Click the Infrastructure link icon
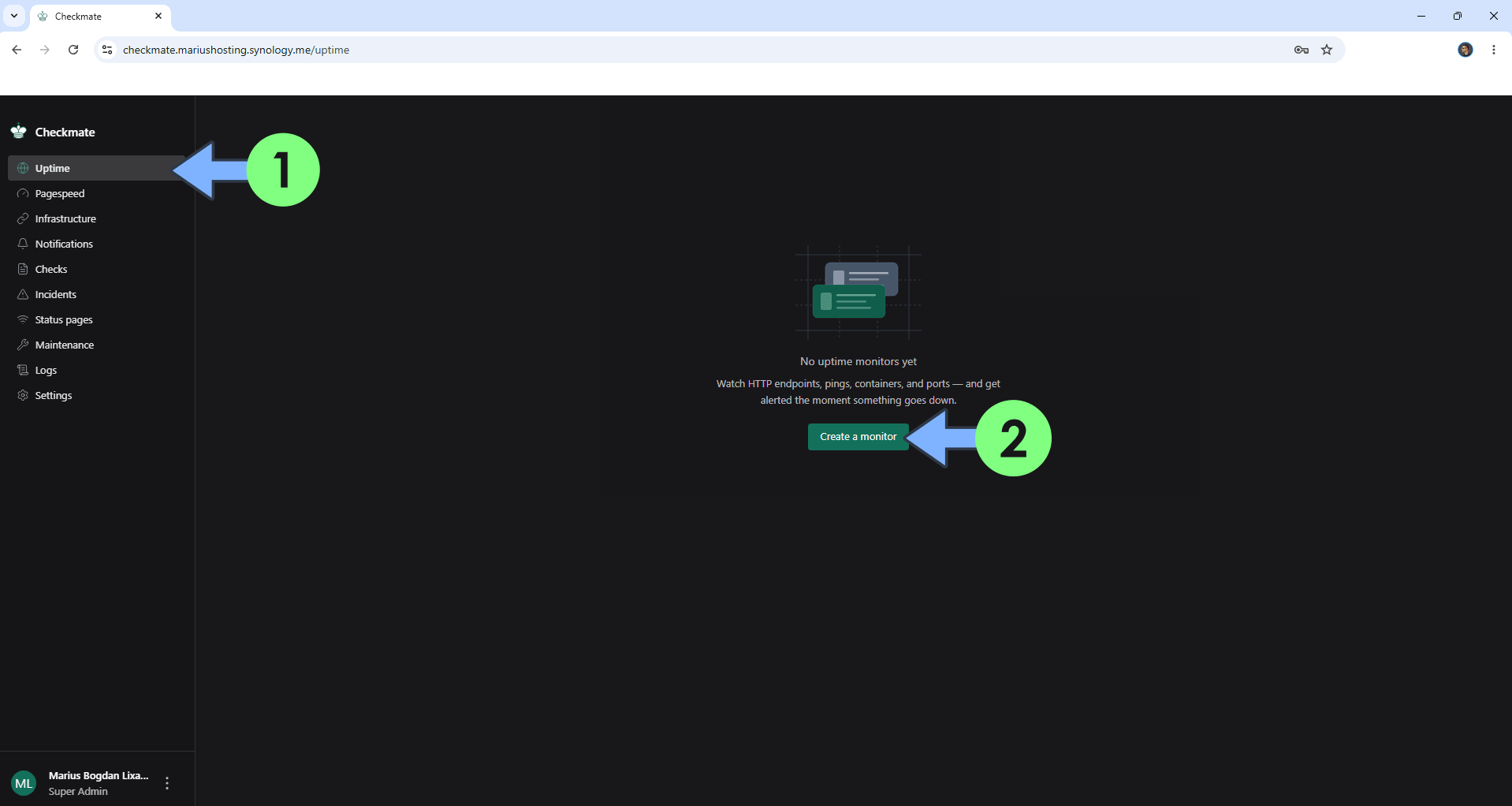Image resolution: width=1512 pixels, height=806 pixels. pyautogui.click(x=23, y=218)
